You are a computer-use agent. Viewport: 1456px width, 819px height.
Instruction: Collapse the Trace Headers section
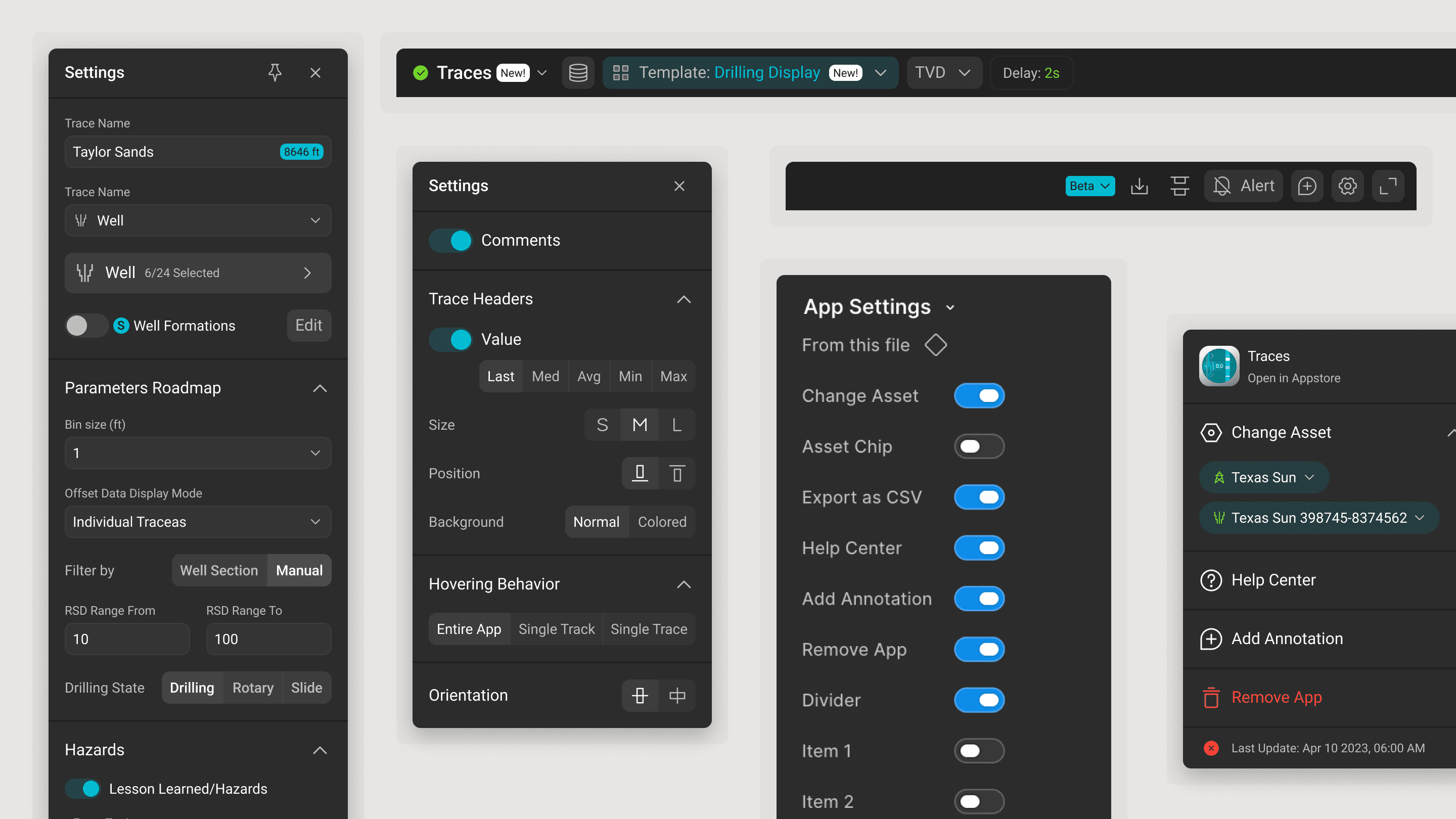point(684,299)
